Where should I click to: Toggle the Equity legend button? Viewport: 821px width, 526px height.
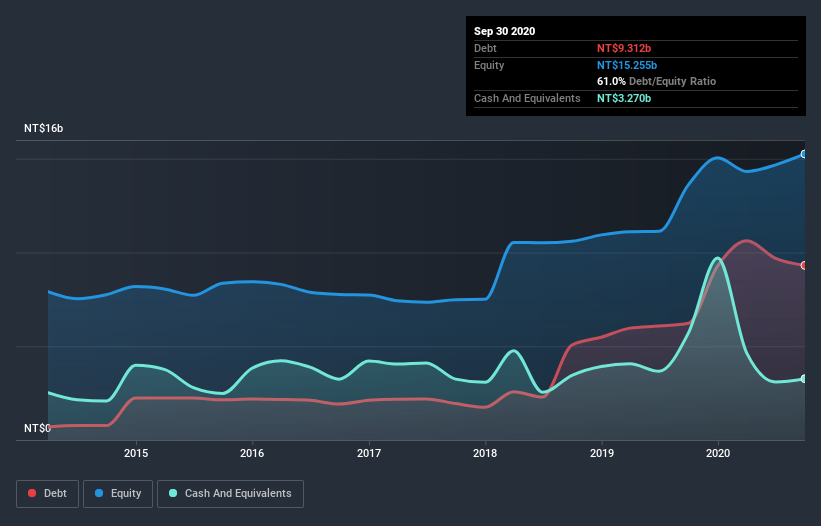point(118,494)
